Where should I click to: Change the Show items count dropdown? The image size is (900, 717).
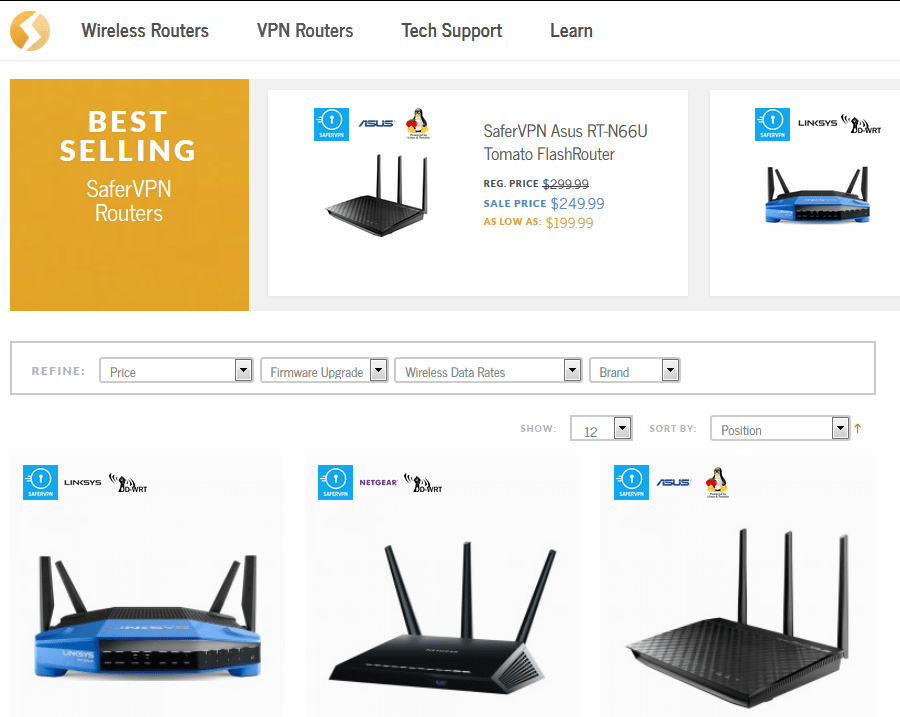click(601, 429)
